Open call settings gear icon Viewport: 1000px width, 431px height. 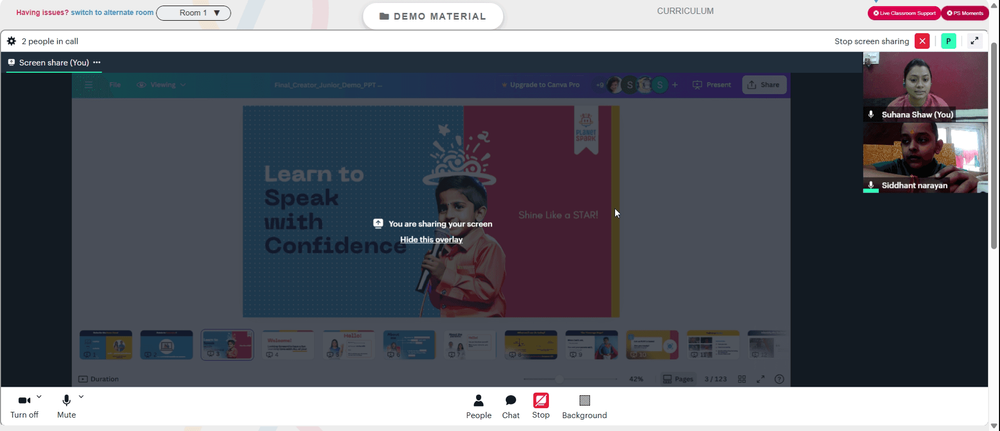point(11,41)
